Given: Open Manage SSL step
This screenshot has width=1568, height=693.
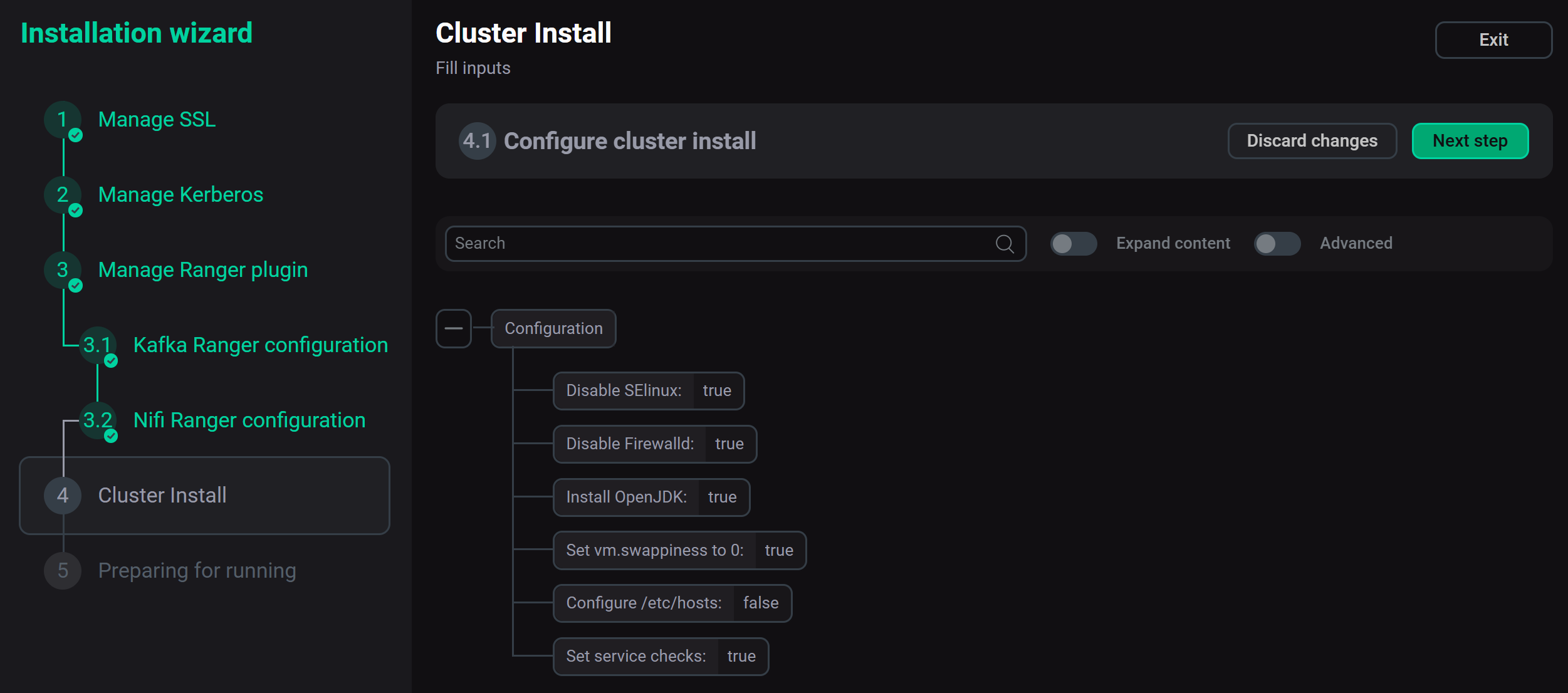Looking at the screenshot, I should [157, 120].
